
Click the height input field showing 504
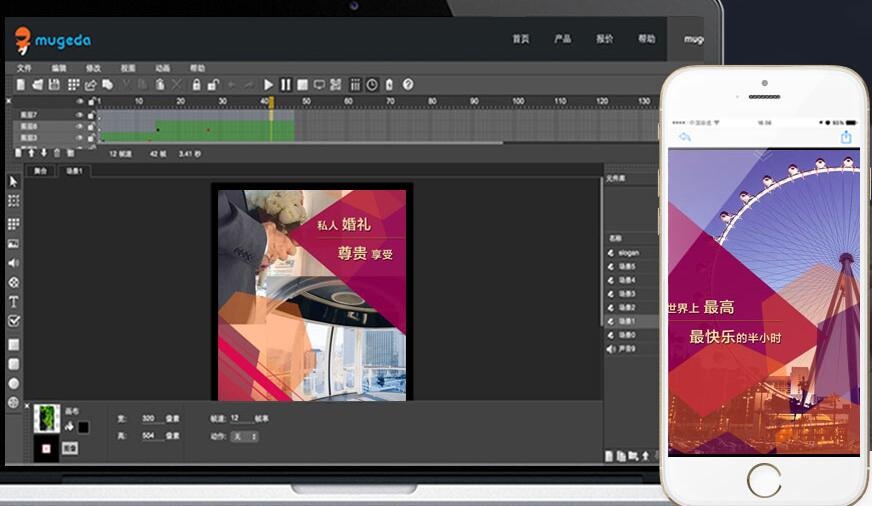(152, 435)
